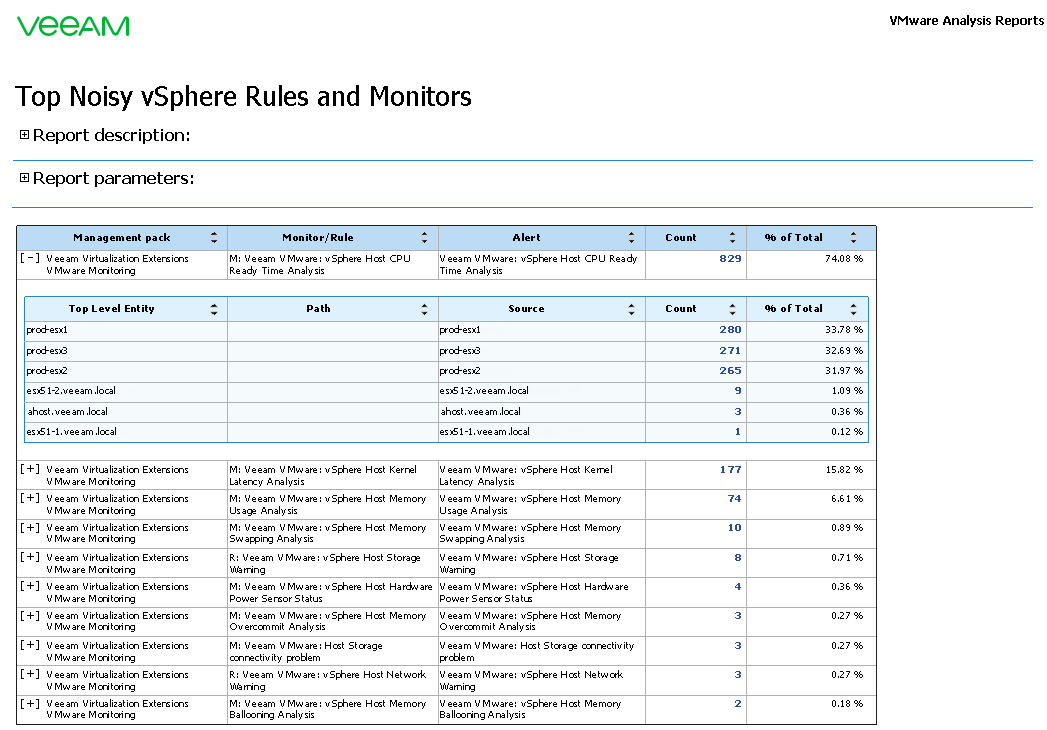Image resolution: width=1047 pixels, height=730 pixels.
Task: Sort the outer table by Monitor/Rule
Action: (x=424, y=238)
